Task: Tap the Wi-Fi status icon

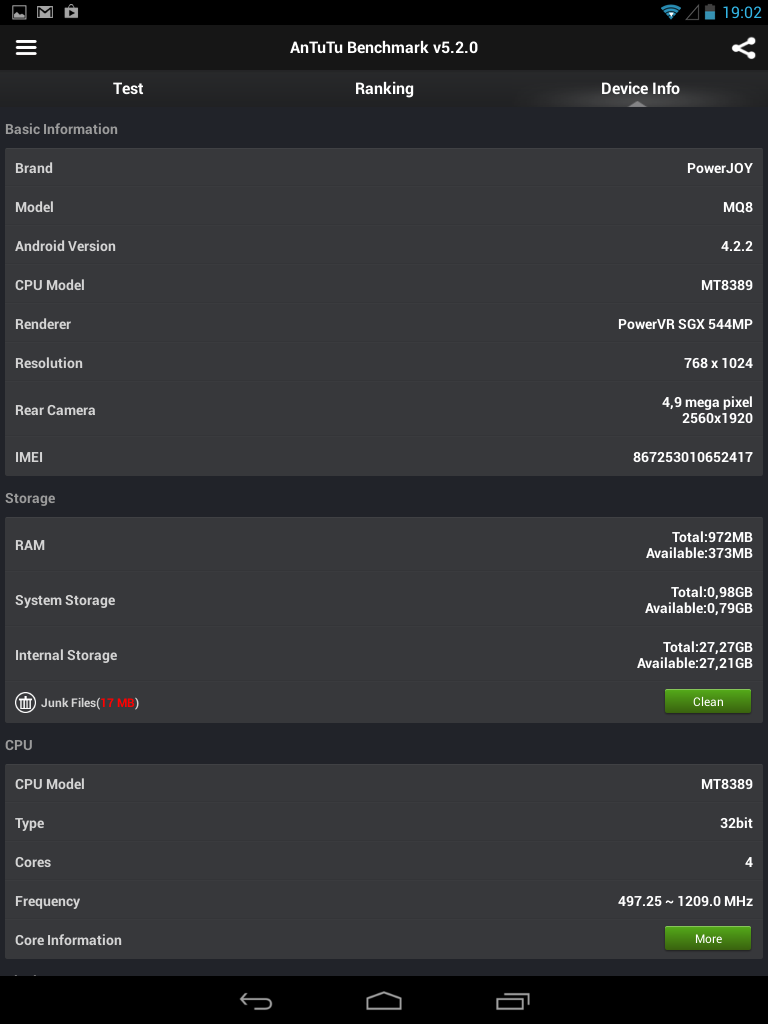Action: [x=670, y=12]
